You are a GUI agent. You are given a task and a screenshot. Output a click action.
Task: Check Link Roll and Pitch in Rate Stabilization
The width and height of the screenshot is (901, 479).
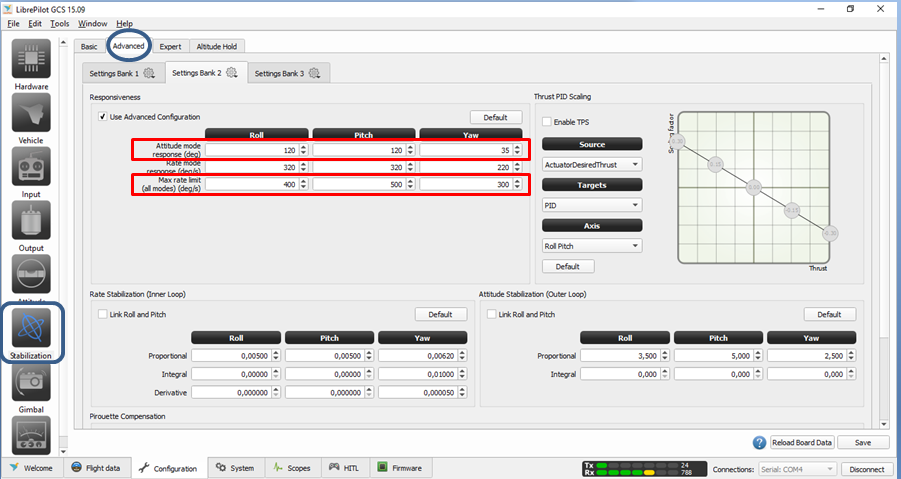[103, 314]
